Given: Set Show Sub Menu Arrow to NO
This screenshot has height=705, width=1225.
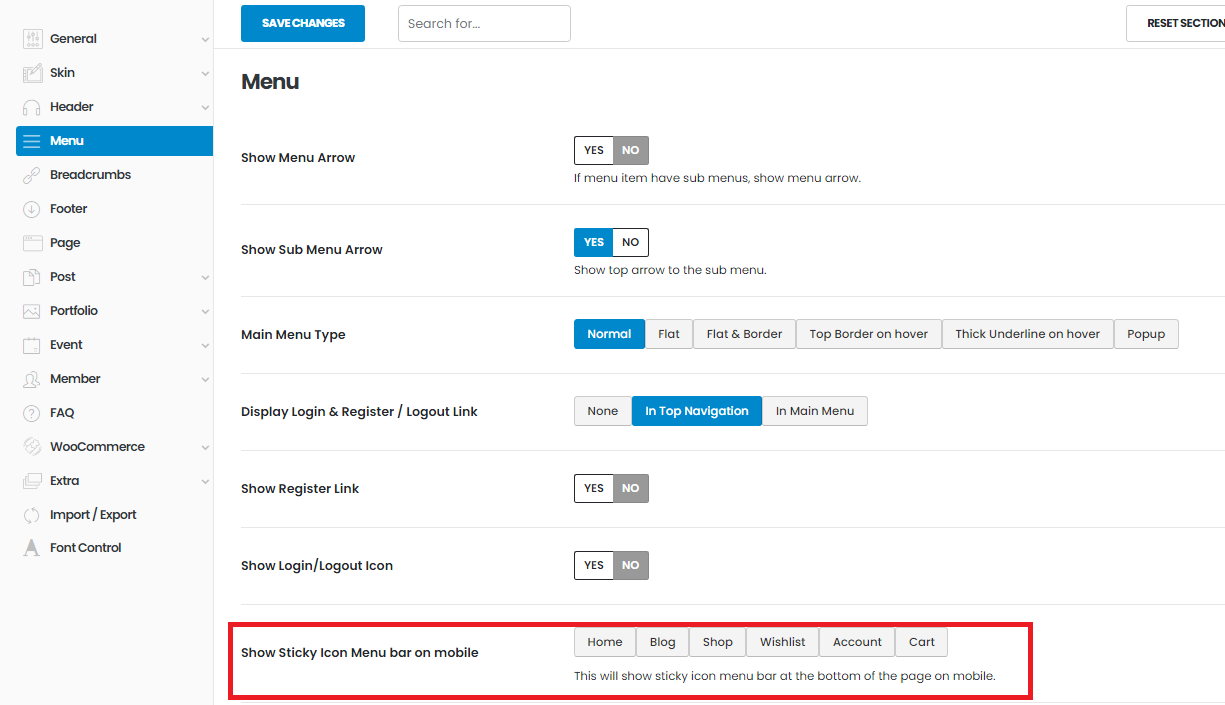Looking at the screenshot, I should 631,242.
